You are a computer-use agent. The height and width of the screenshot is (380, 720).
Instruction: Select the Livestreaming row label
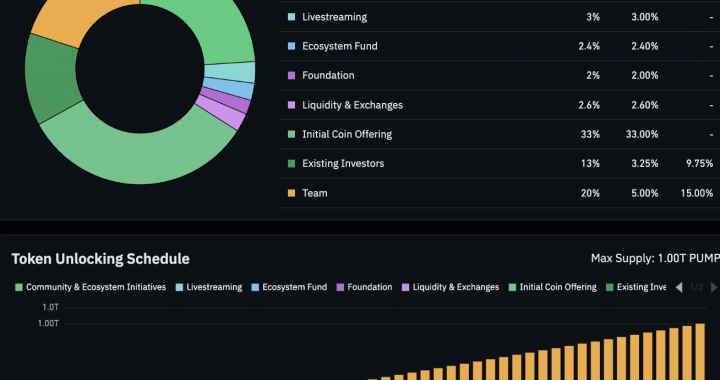point(334,17)
